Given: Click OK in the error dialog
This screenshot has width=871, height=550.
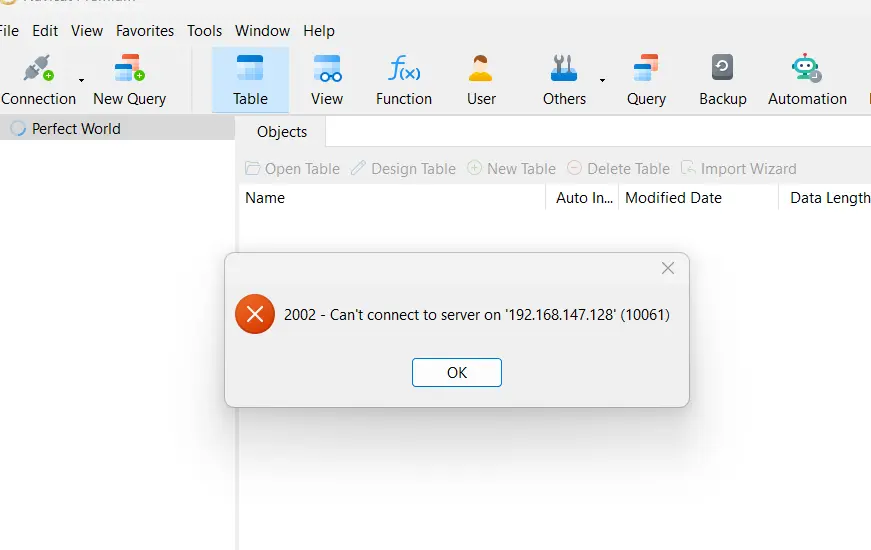Looking at the screenshot, I should 457,372.
